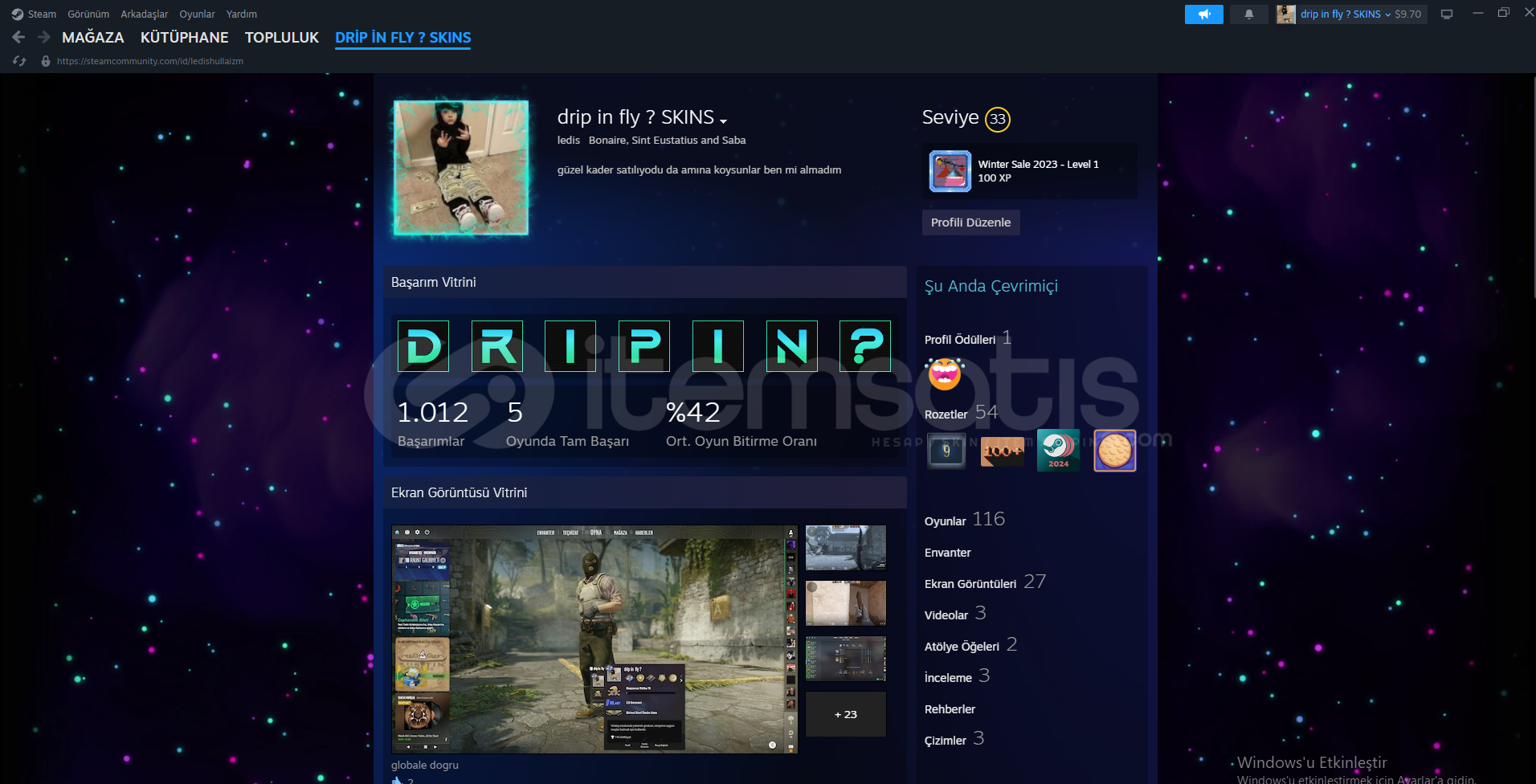Viewport: 1536px width, 784px height.
Task: Open the megaphone announcements button
Action: [x=1203, y=14]
